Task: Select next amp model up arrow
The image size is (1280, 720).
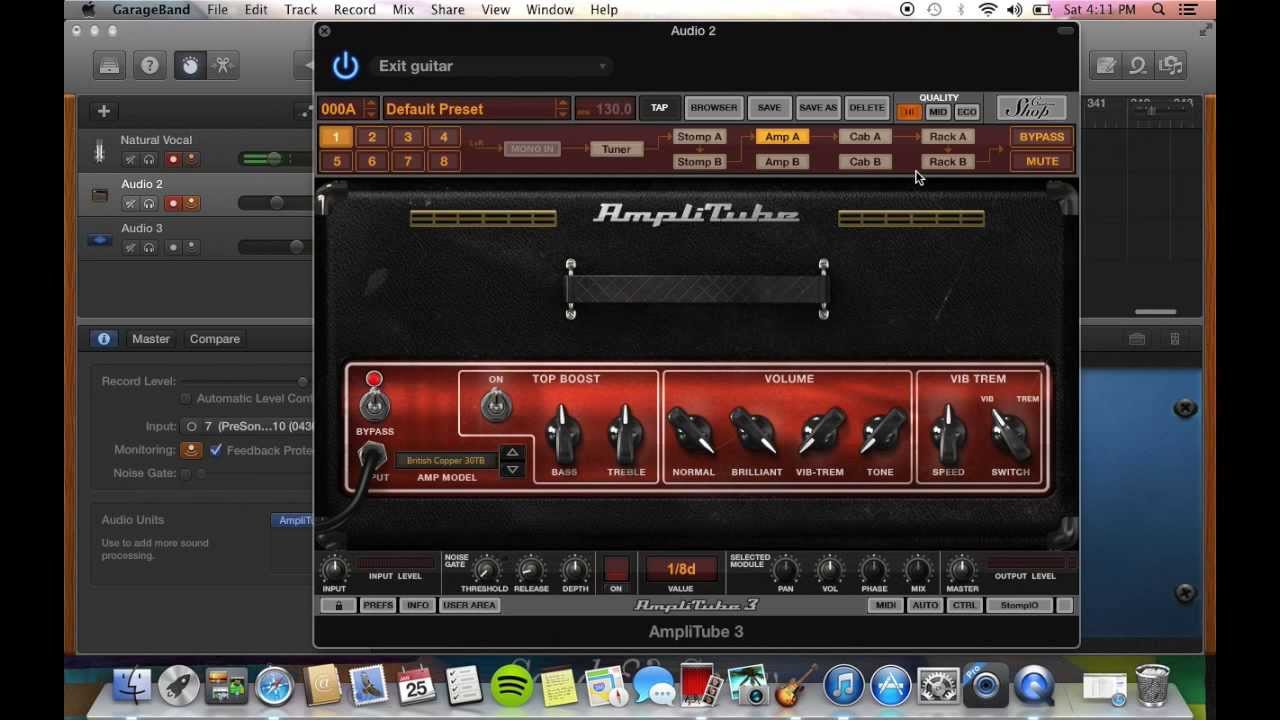Action: tap(512, 453)
